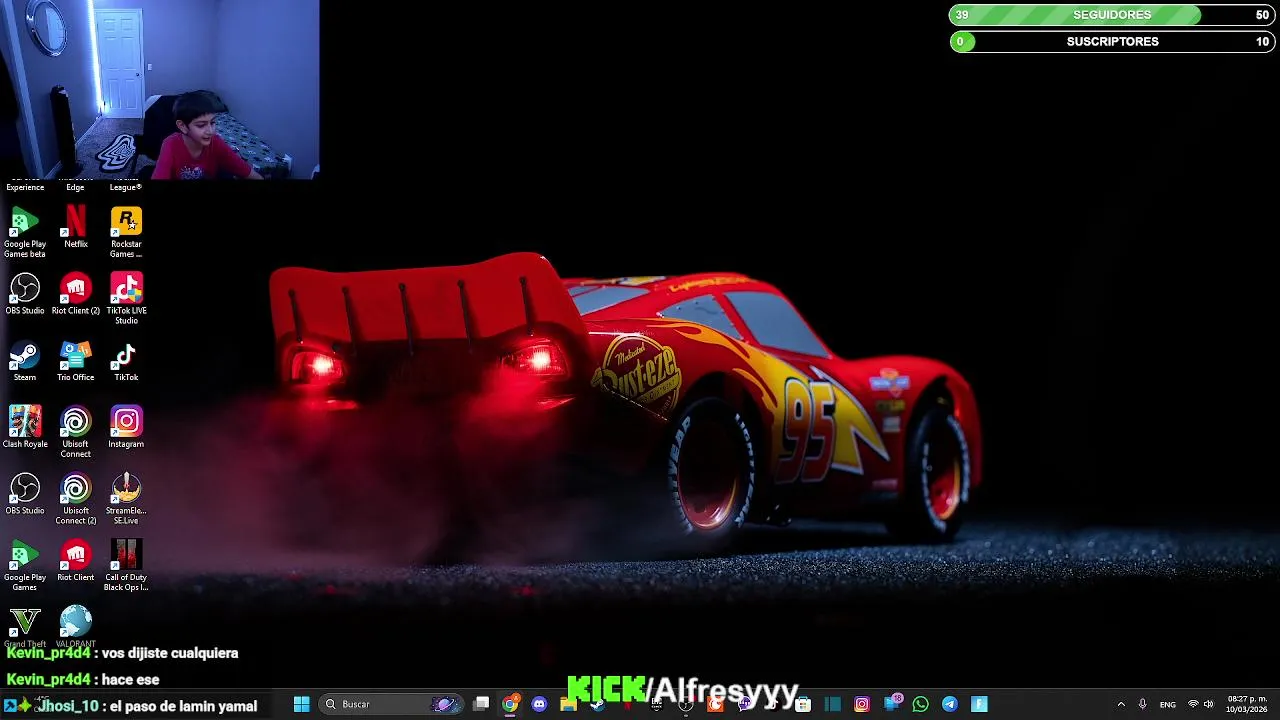Screen dimensions: 1280x720
Task: Select the Ubisoft Connect (2) desktop icon
Action: point(76,499)
